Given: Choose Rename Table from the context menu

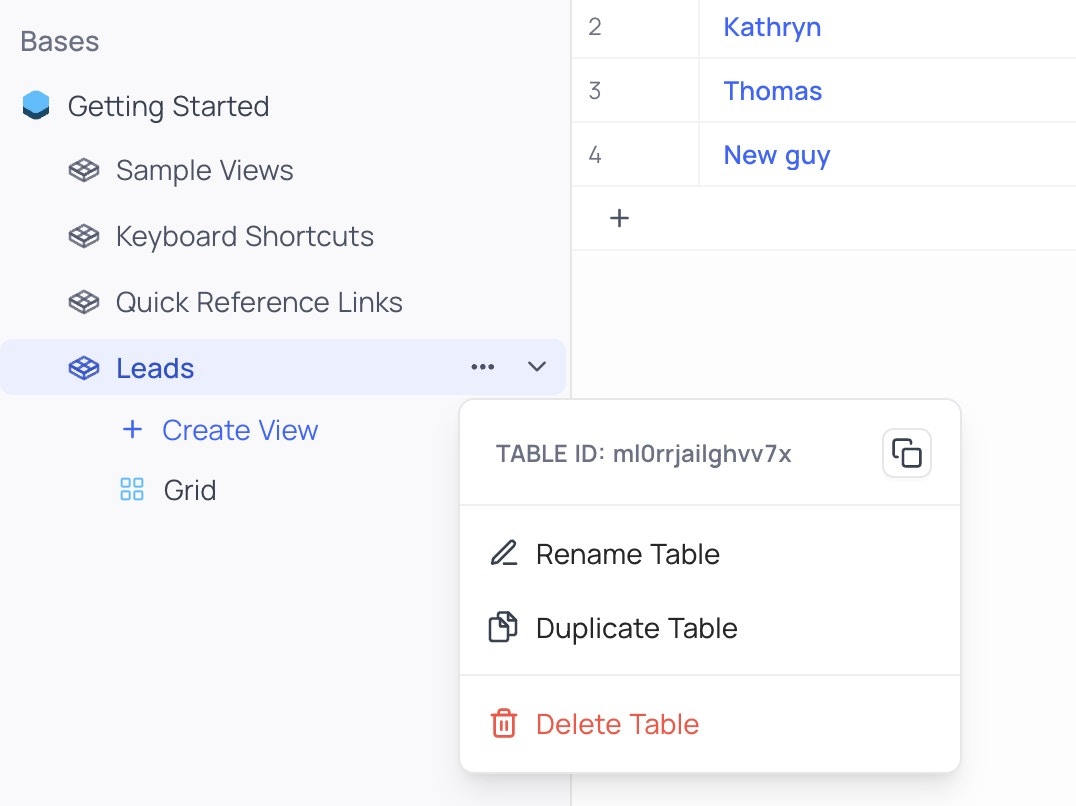Looking at the screenshot, I should (x=628, y=554).
